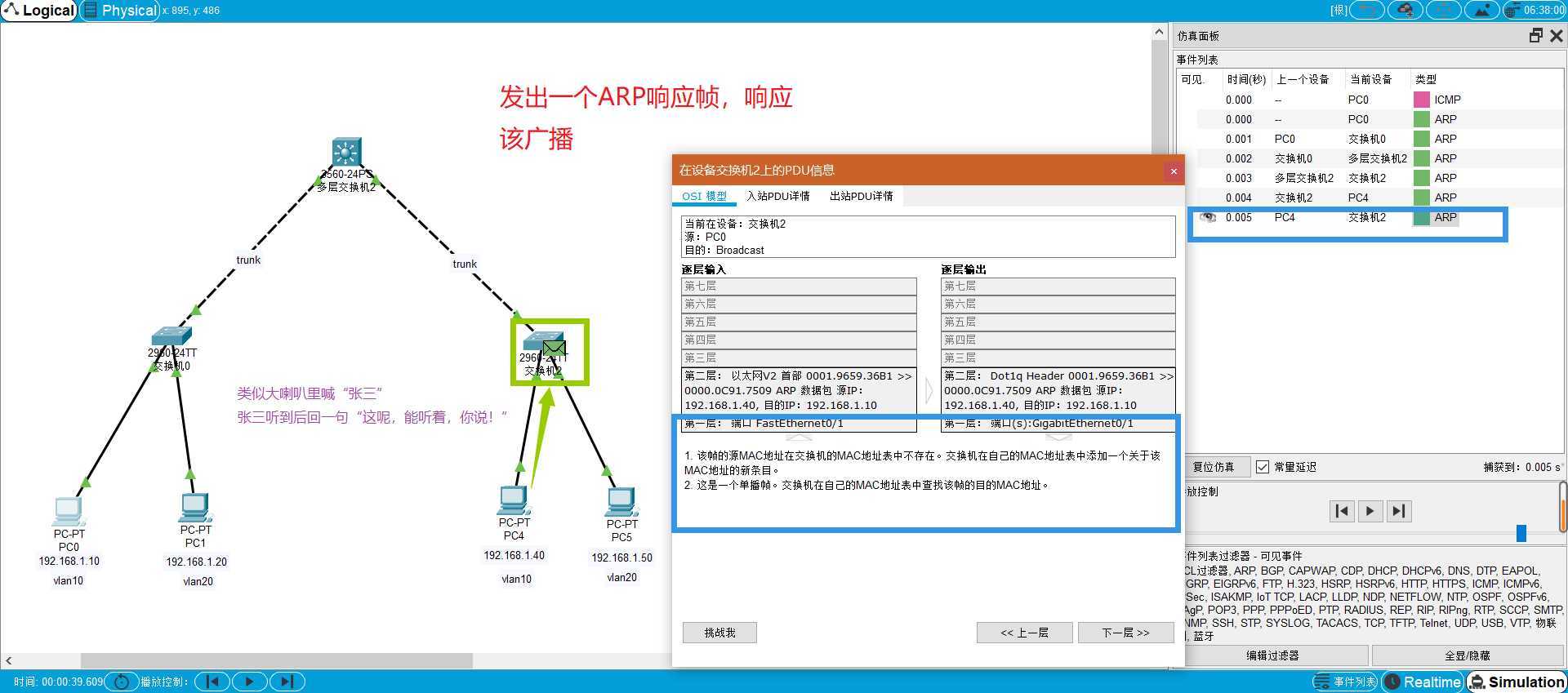Click the bottom bar play button
Screen dimensions: 1568x693
click(250, 682)
